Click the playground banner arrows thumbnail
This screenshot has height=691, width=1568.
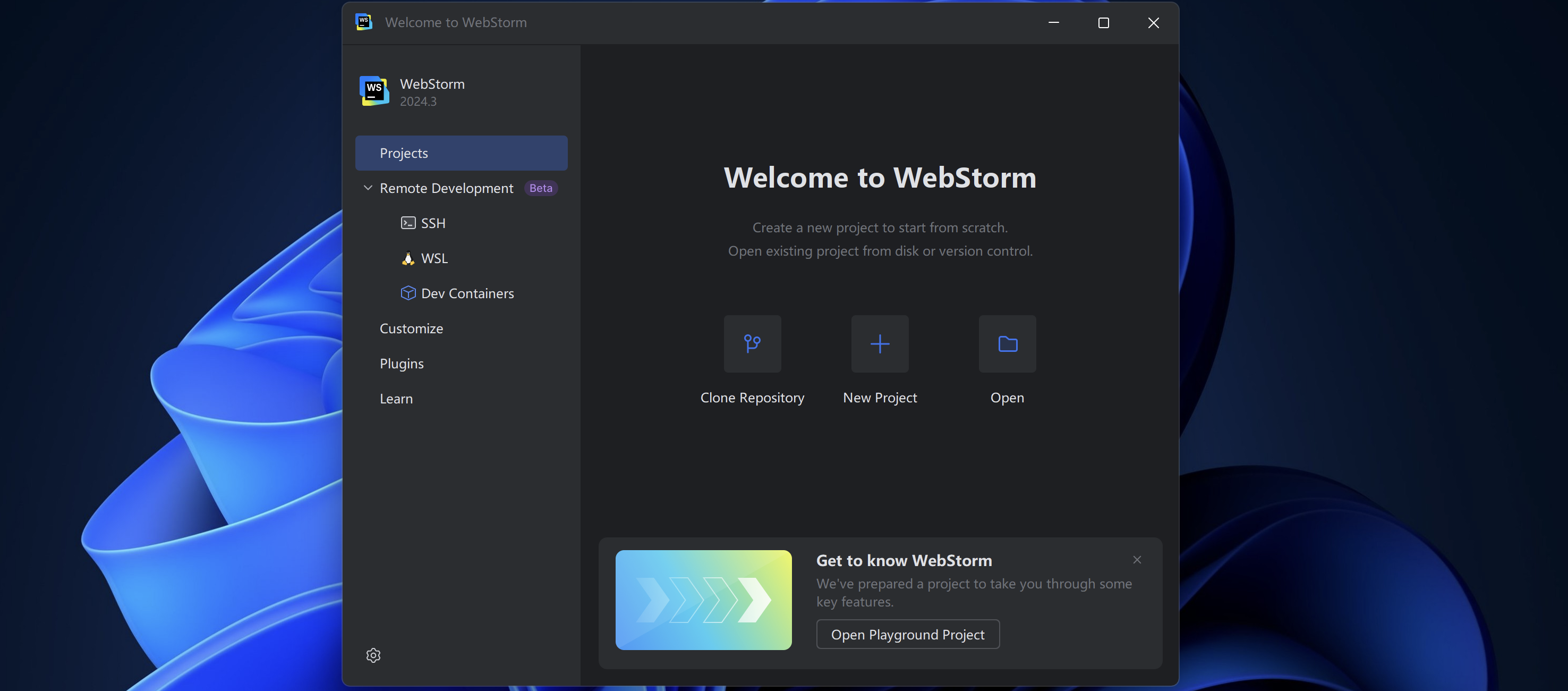click(x=703, y=600)
